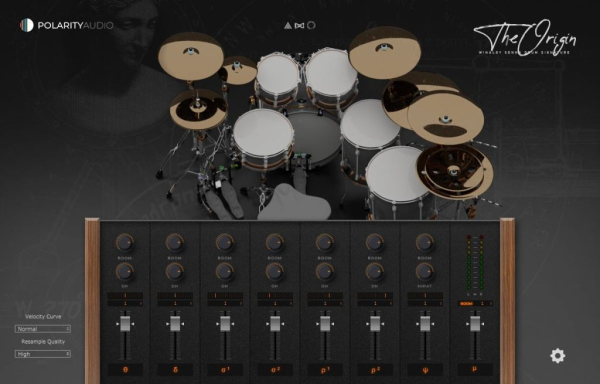This screenshot has height=384, width=600.
Task: Click the μ master volume fader
Action: point(475,324)
